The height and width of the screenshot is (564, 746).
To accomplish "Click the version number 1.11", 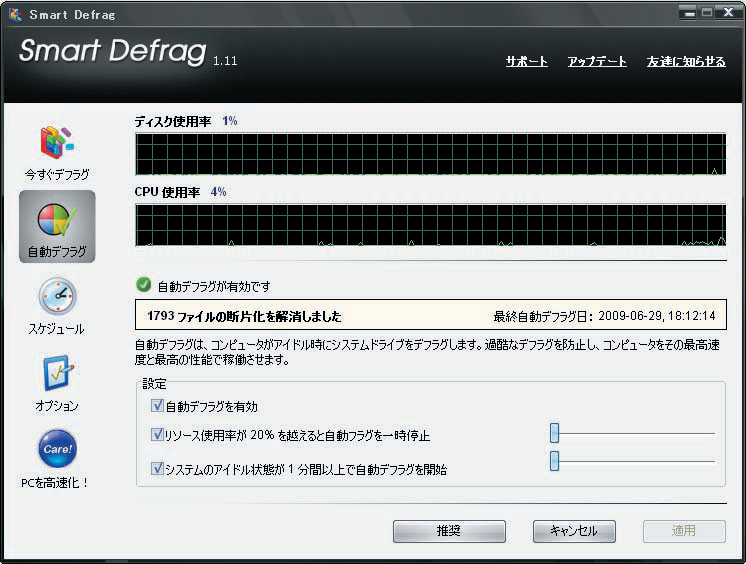I will [225, 60].
